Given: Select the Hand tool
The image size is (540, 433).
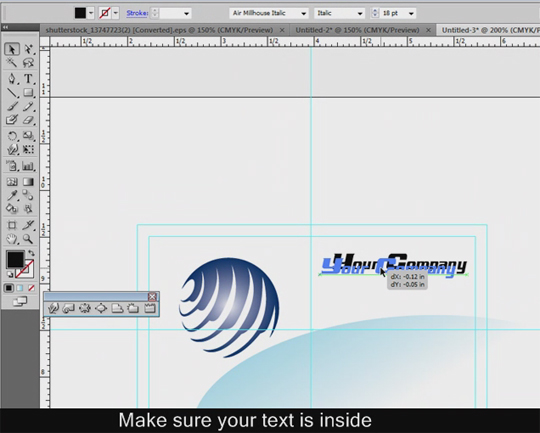Looking at the screenshot, I should point(12,239).
